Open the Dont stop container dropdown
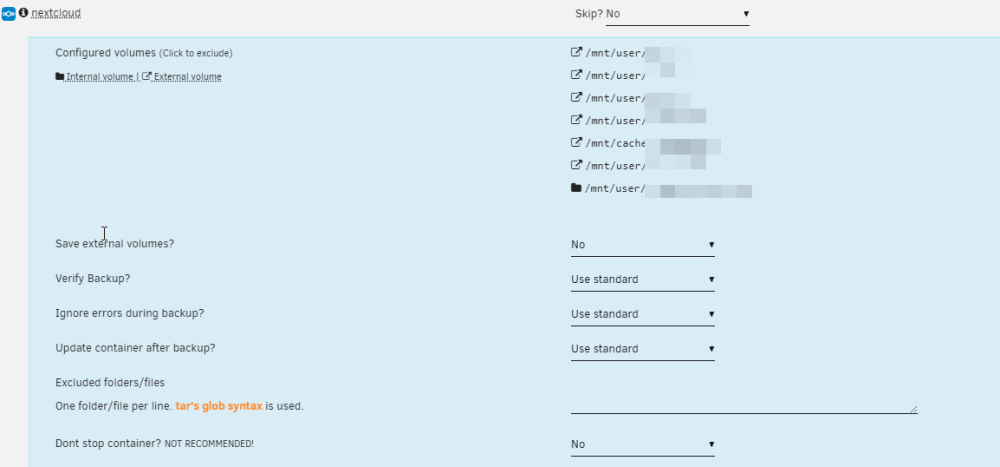 point(643,445)
